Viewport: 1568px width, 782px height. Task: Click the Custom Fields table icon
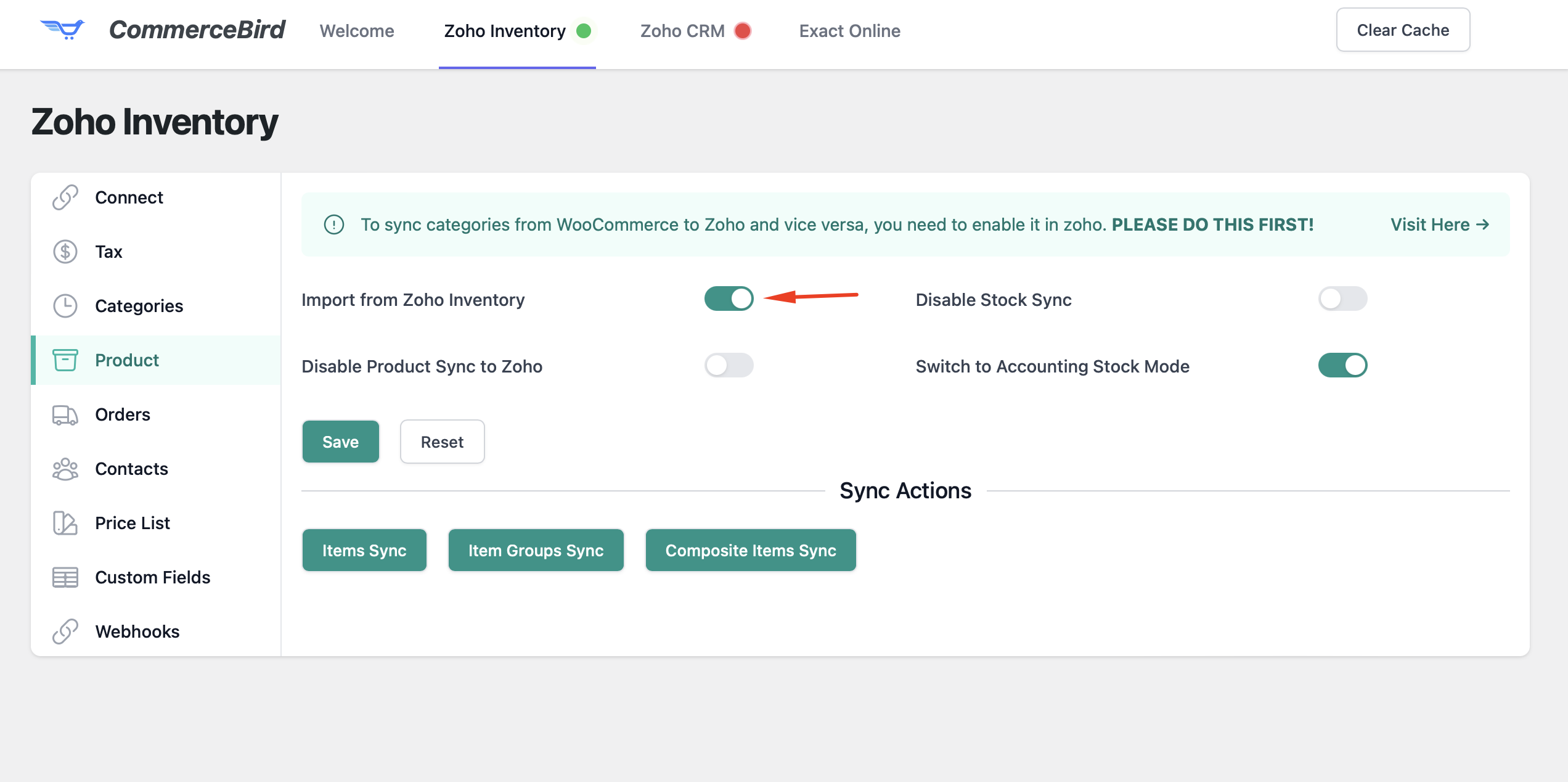65,577
